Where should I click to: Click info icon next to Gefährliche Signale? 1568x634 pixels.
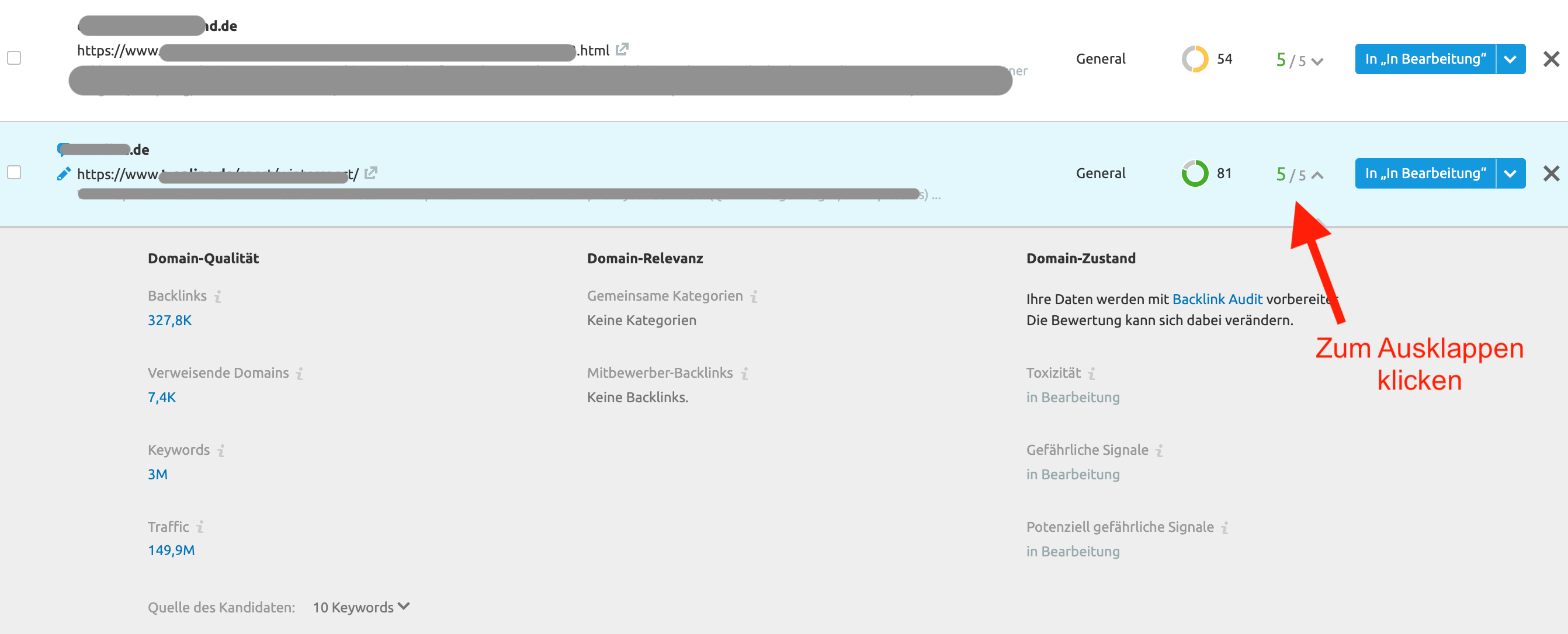point(1159,450)
